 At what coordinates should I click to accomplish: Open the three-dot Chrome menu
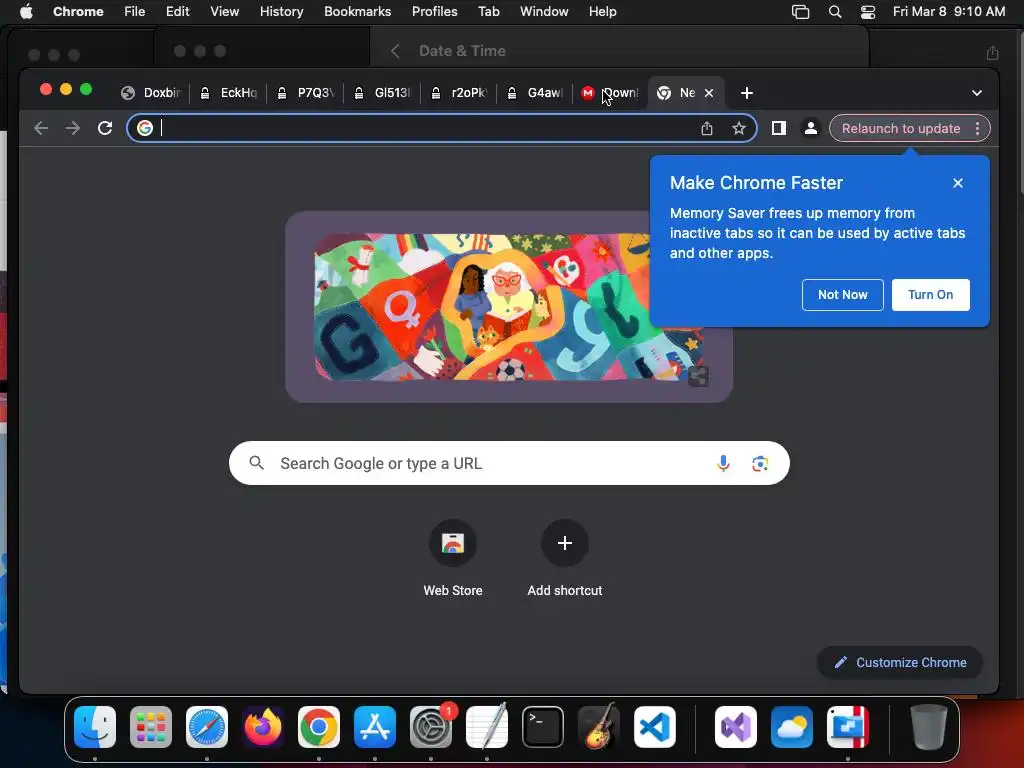tap(977, 128)
